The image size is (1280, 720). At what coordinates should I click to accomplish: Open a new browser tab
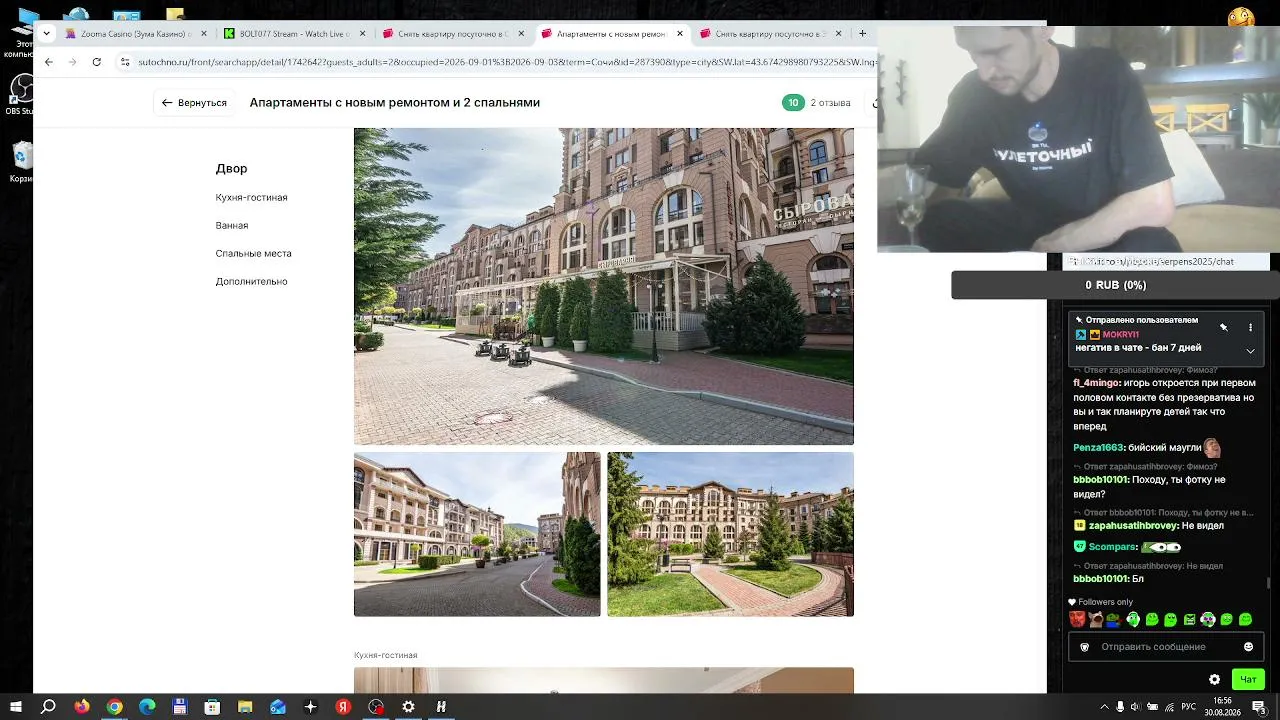pyautogui.click(x=862, y=33)
